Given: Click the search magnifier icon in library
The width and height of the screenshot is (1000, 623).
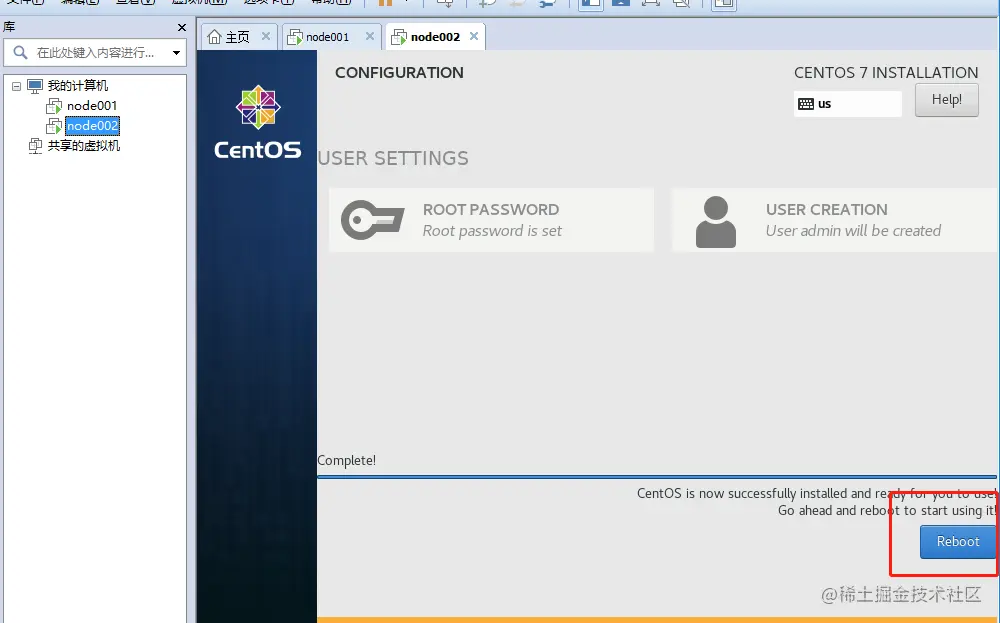Looking at the screenshot, I should point(20,52).
